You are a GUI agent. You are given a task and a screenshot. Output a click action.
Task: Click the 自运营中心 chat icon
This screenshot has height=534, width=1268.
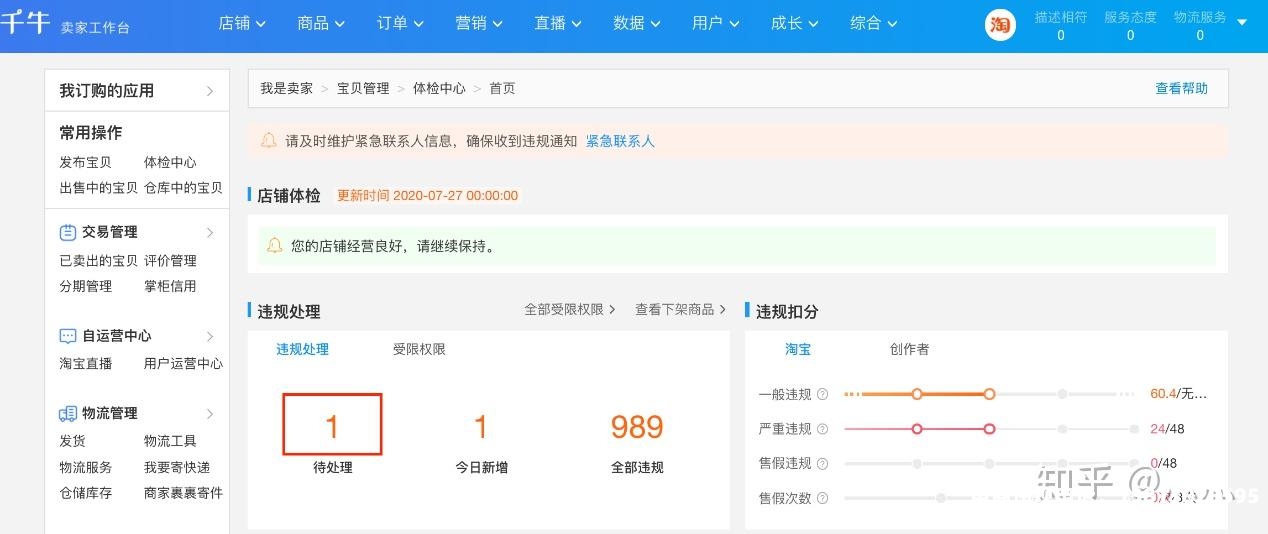click(68, 336)
